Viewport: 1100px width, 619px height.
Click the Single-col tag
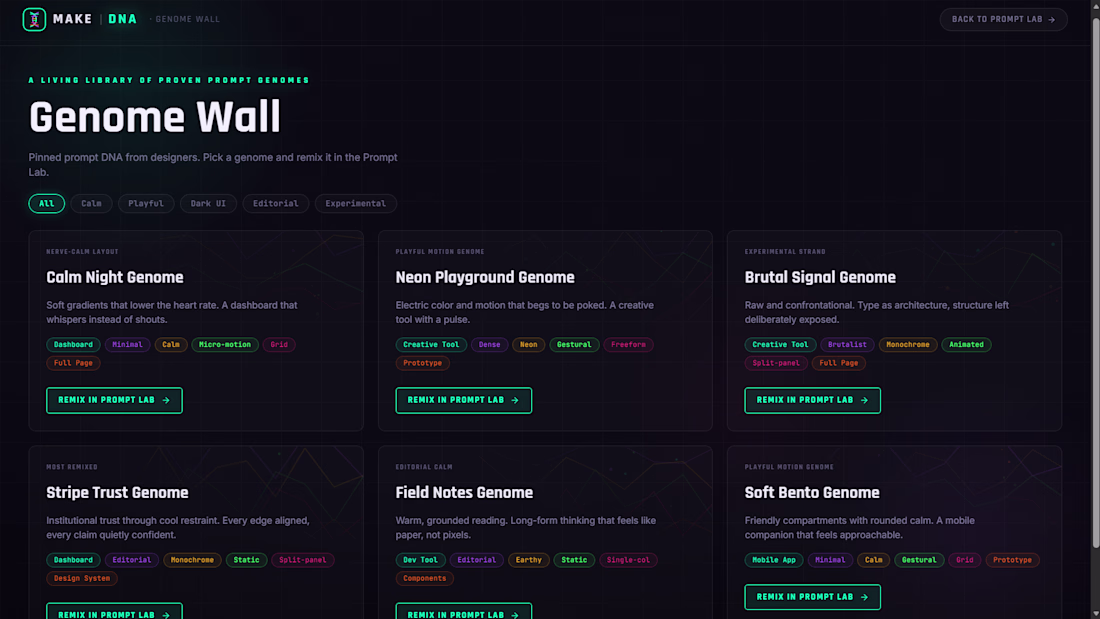point(628,560)
